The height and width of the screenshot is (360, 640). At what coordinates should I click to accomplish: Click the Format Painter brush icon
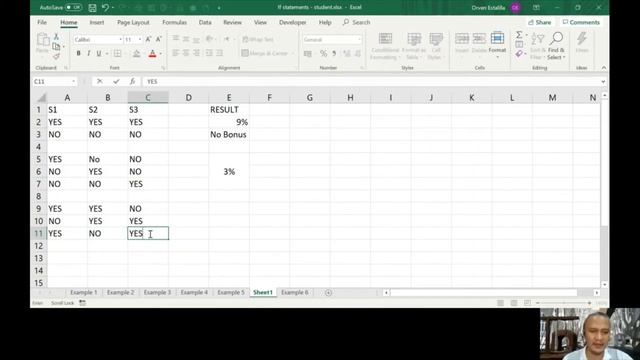(56, 56)
